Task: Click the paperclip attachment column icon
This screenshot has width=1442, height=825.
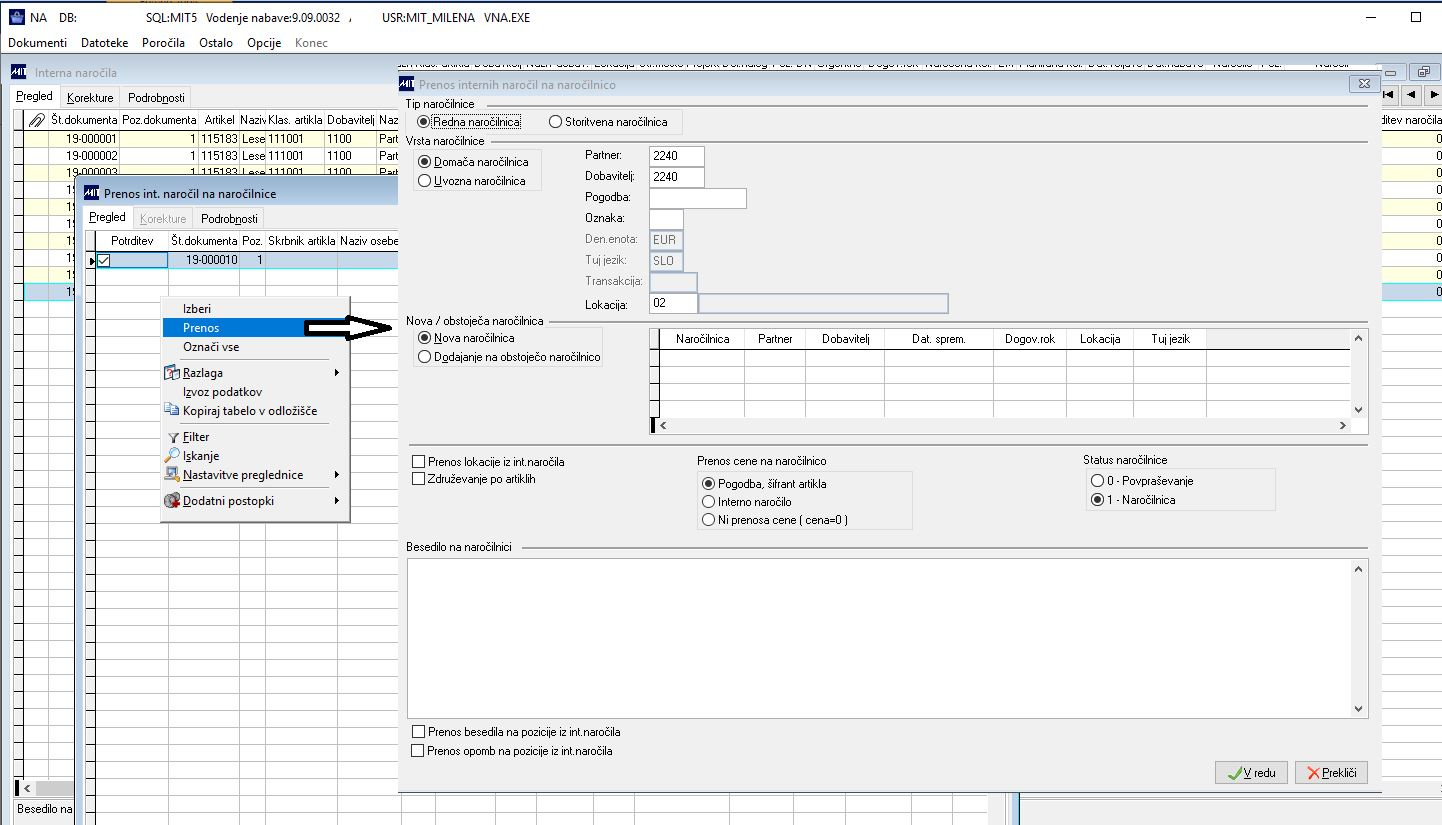Action: click(36, 120)
